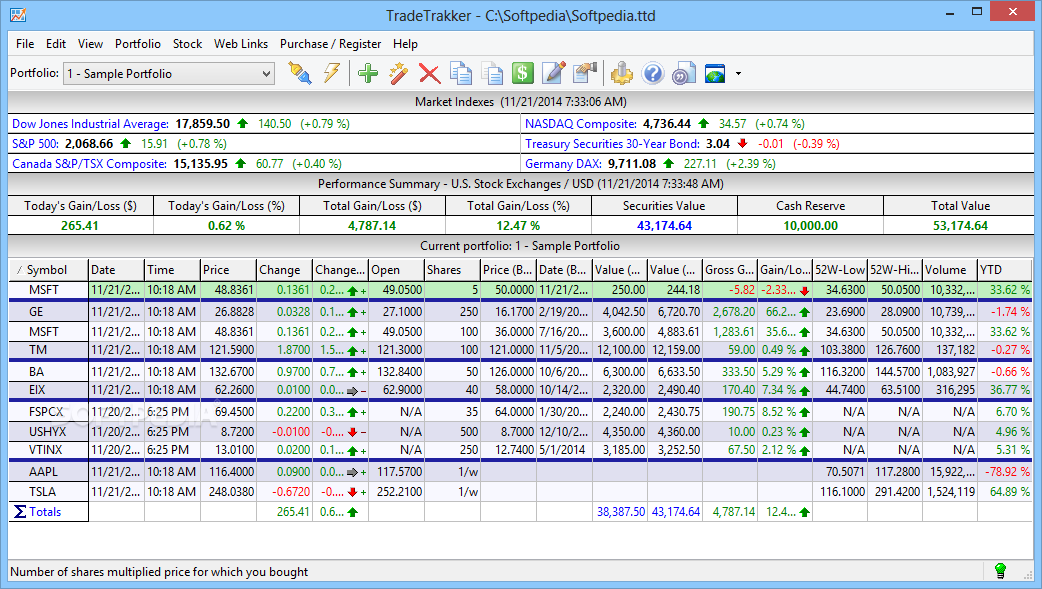This screenshot has height=589, width=1042.
Task: Click the globe web browser icon
Action: click(x=715, y=73)
